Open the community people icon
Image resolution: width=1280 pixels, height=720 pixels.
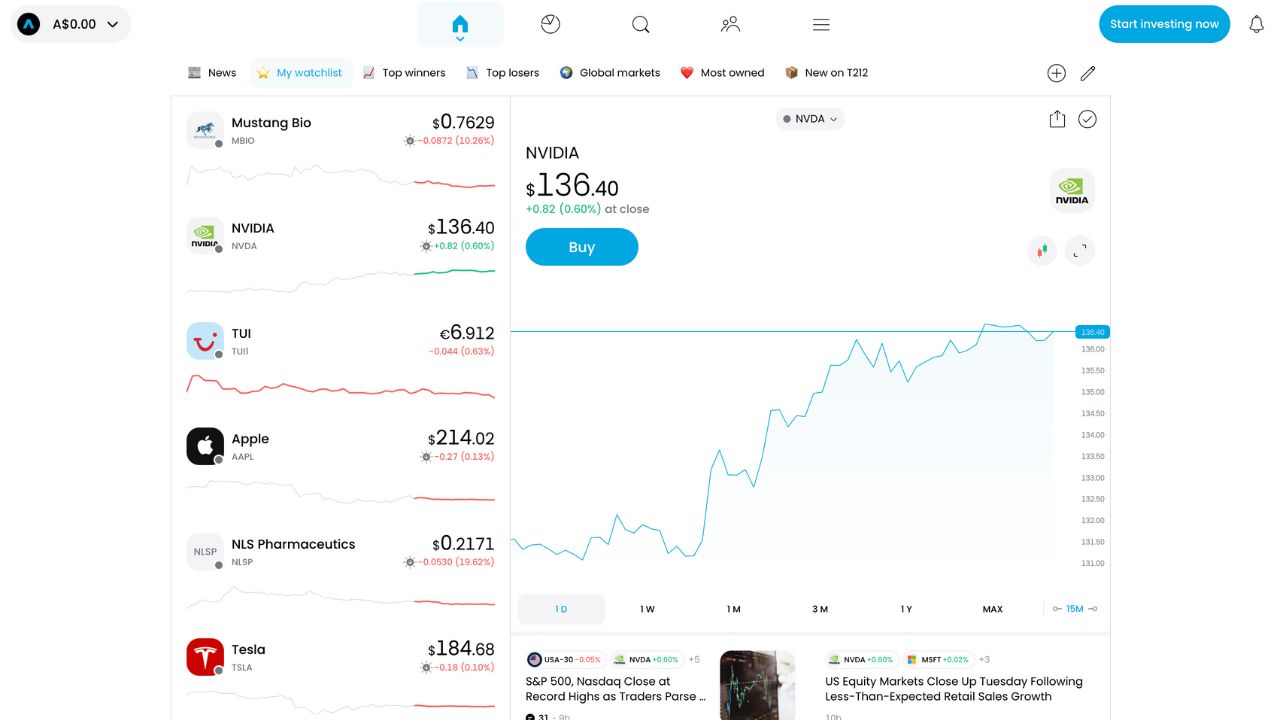click(x=730, y=25)
